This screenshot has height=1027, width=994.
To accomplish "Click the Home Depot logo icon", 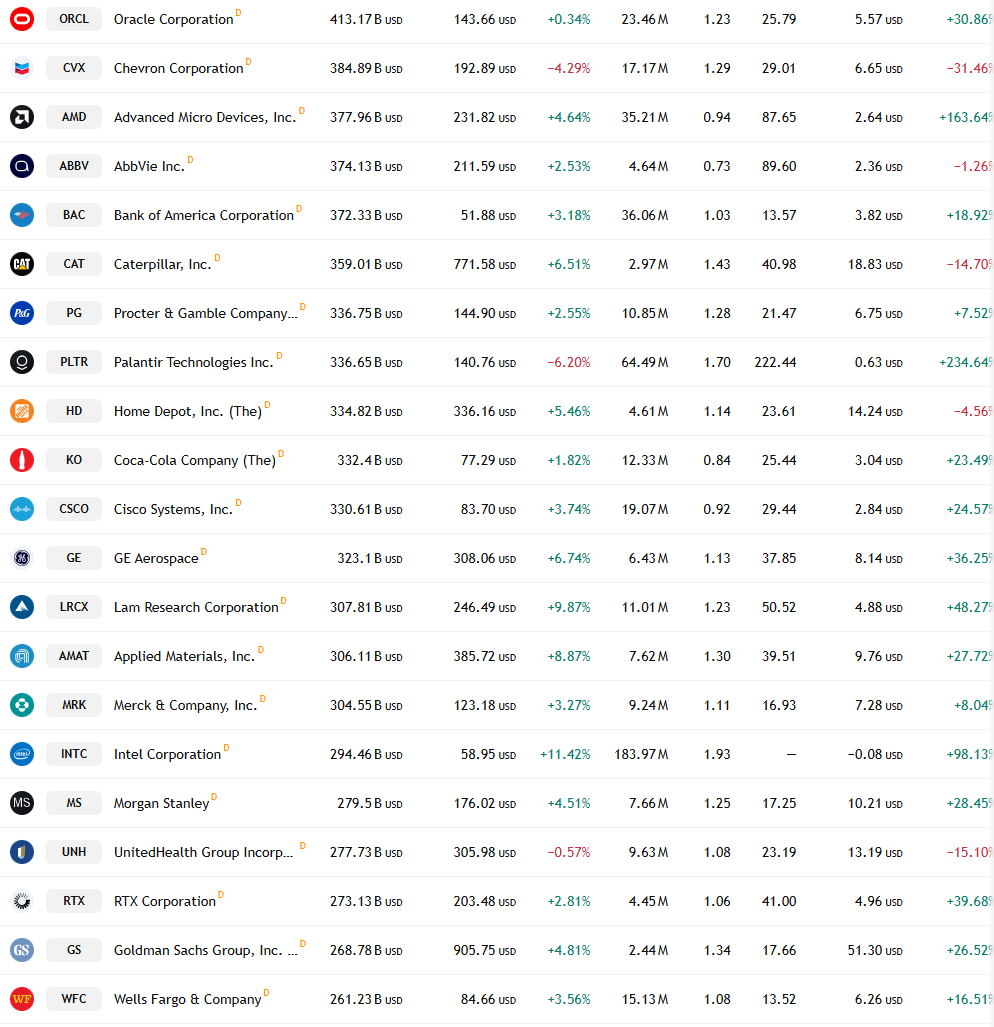I will [22, 411].
